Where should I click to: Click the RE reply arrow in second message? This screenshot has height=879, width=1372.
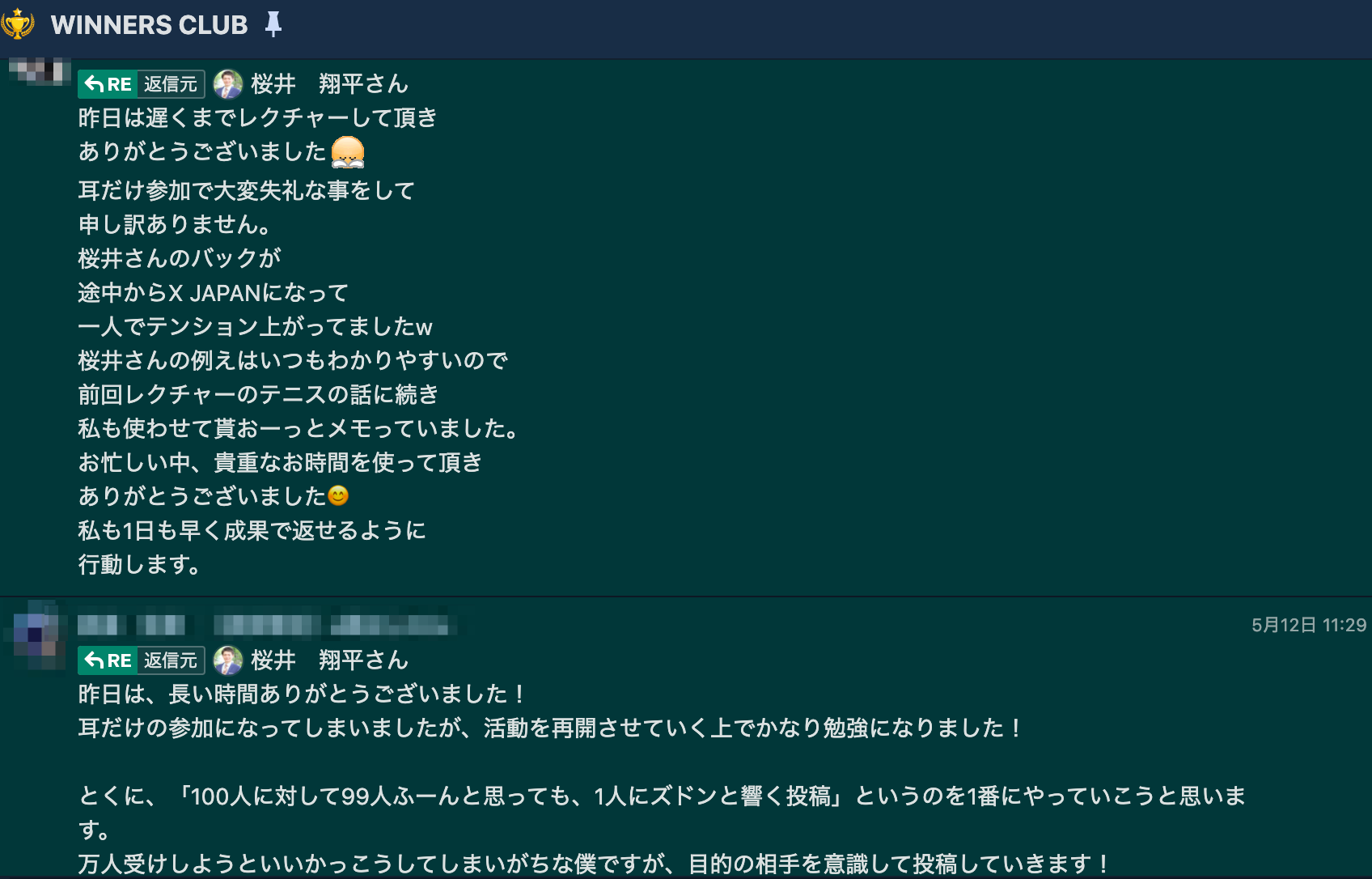pos(108,660)
